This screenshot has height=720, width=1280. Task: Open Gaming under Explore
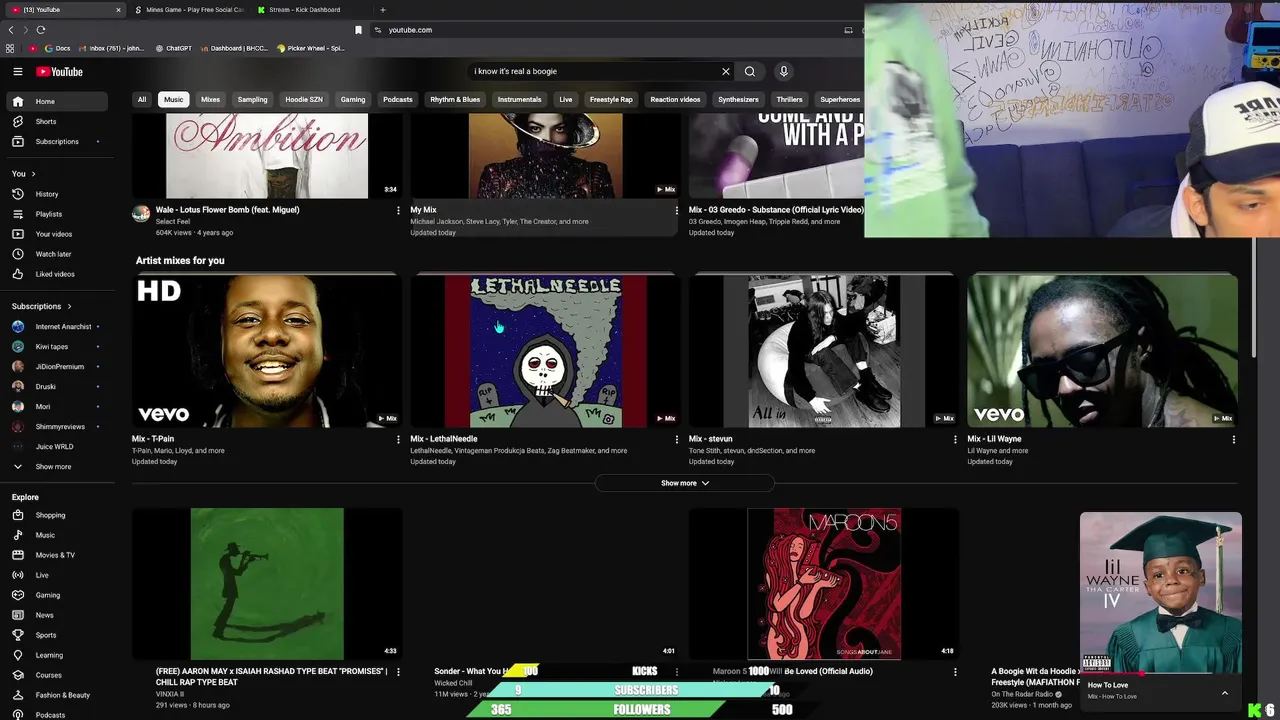58,595
